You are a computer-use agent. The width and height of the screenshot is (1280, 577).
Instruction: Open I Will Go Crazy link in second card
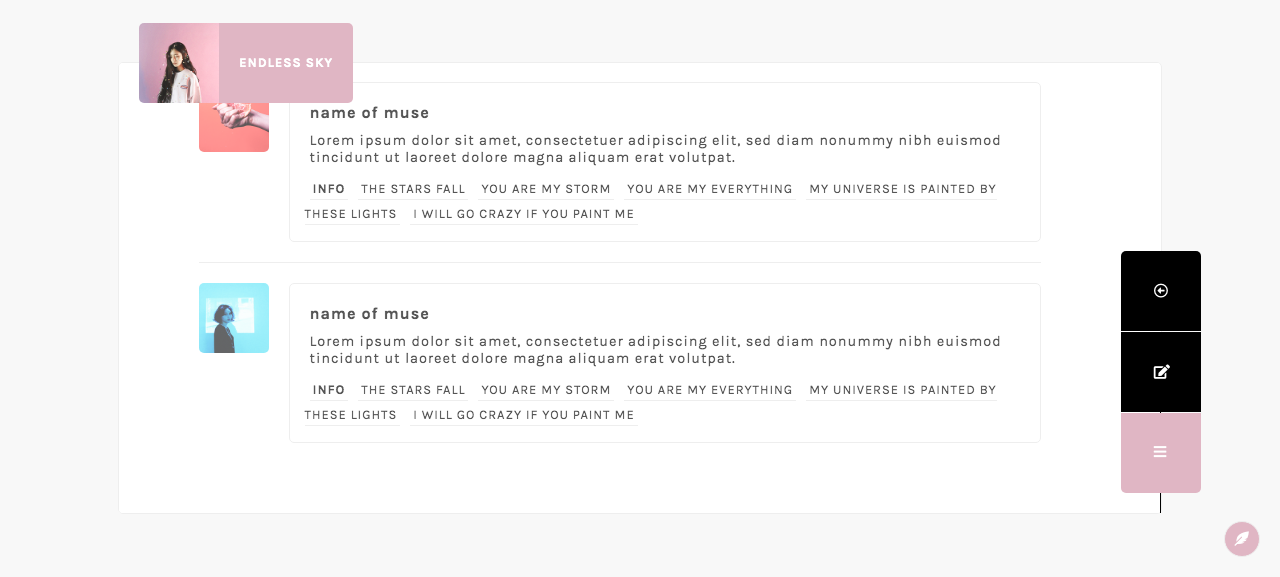click(524, 415)
